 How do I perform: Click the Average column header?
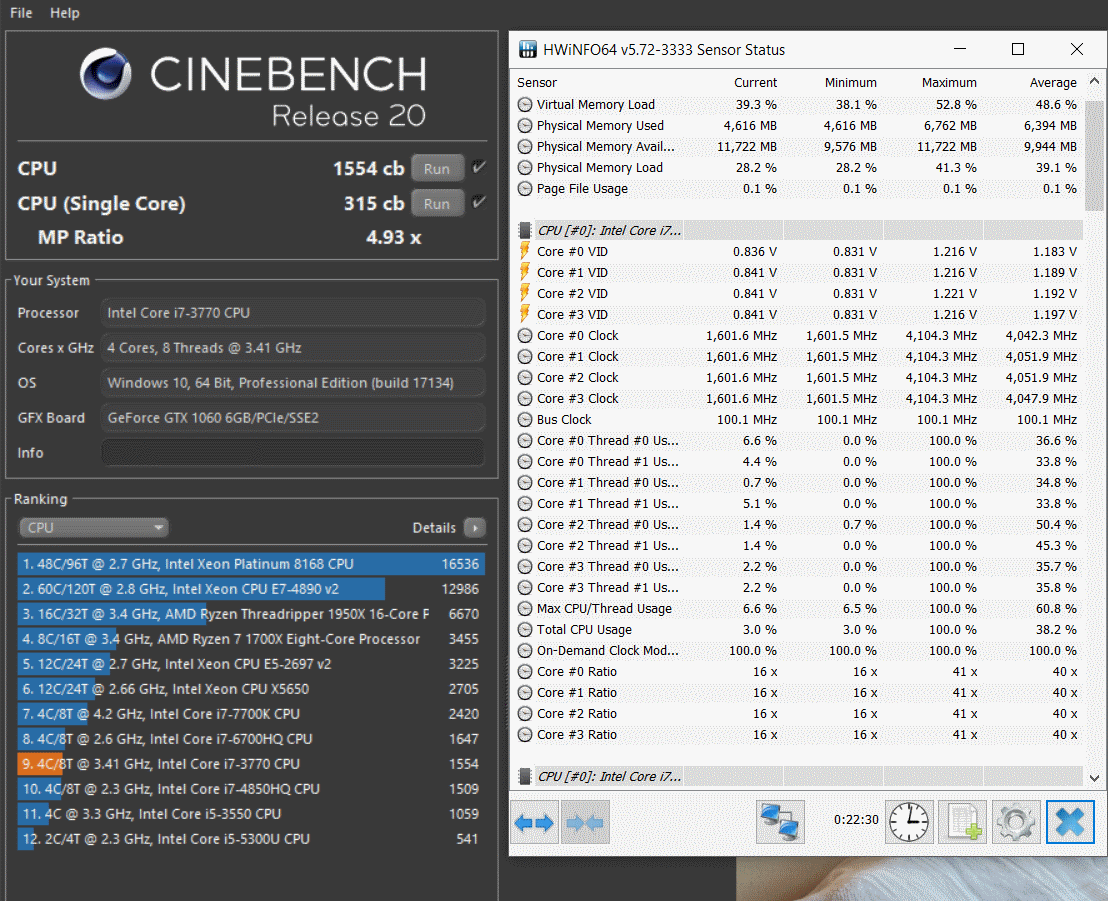click(x=1053, y=83)
